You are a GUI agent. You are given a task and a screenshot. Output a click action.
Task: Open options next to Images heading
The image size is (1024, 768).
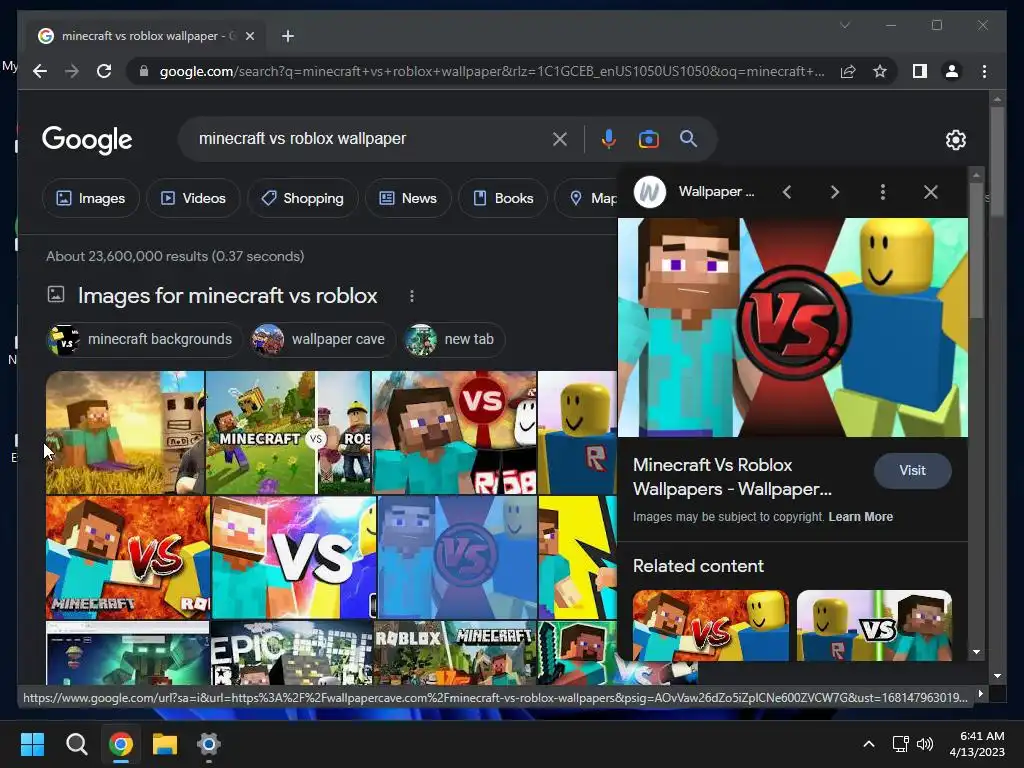pos(411,296)
